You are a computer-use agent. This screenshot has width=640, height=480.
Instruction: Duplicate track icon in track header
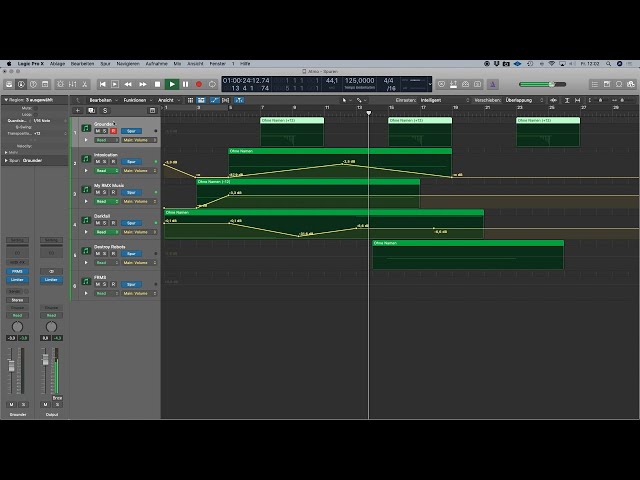tap(91, 111)
